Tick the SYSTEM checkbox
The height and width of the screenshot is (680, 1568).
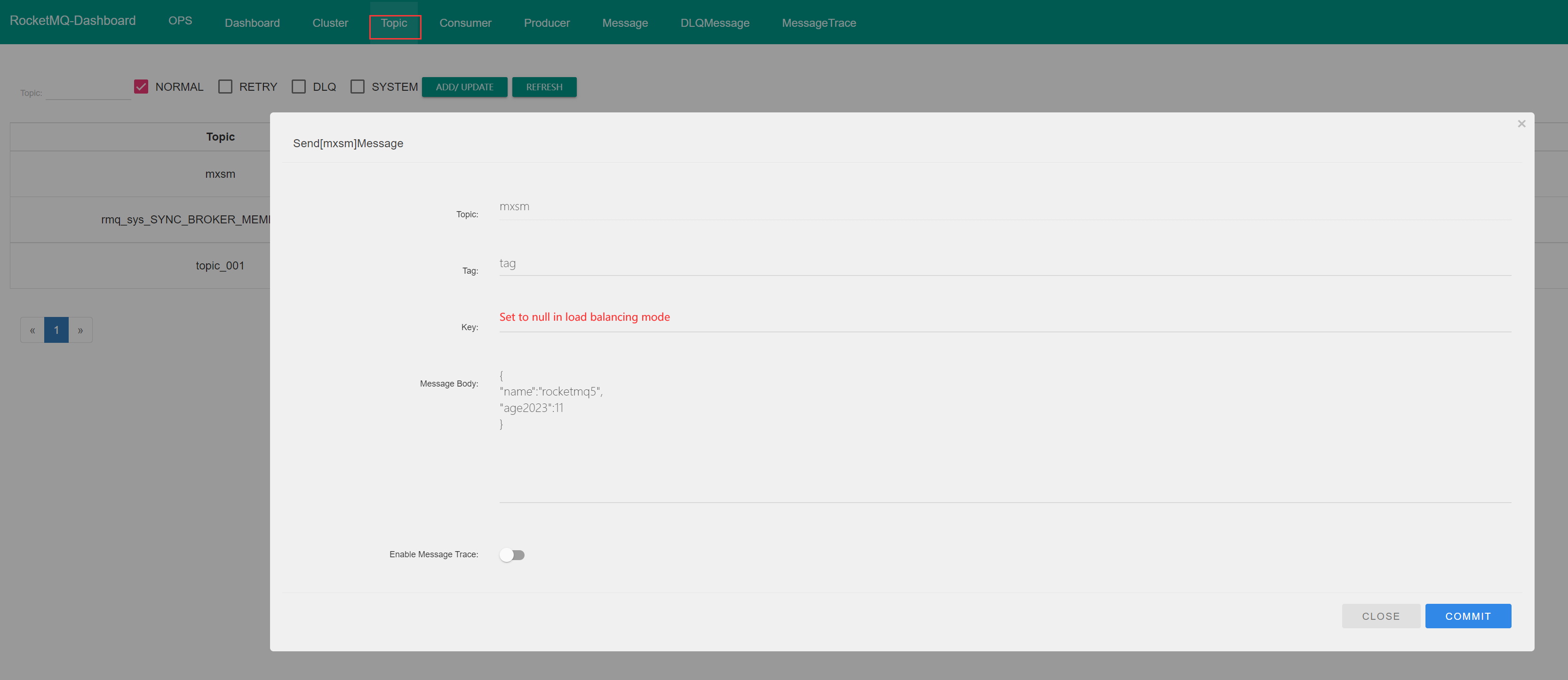(357, 87)
